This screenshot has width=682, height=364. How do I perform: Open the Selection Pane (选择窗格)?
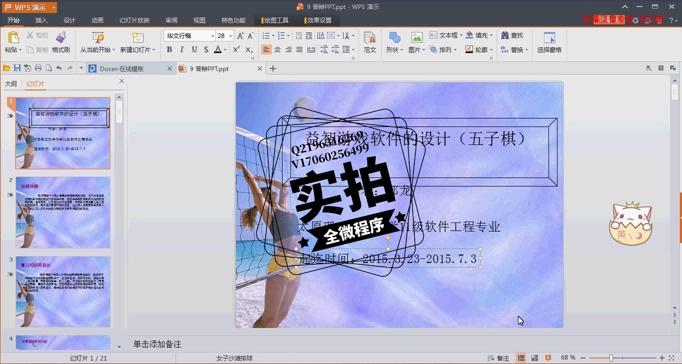tap(549, 37)
